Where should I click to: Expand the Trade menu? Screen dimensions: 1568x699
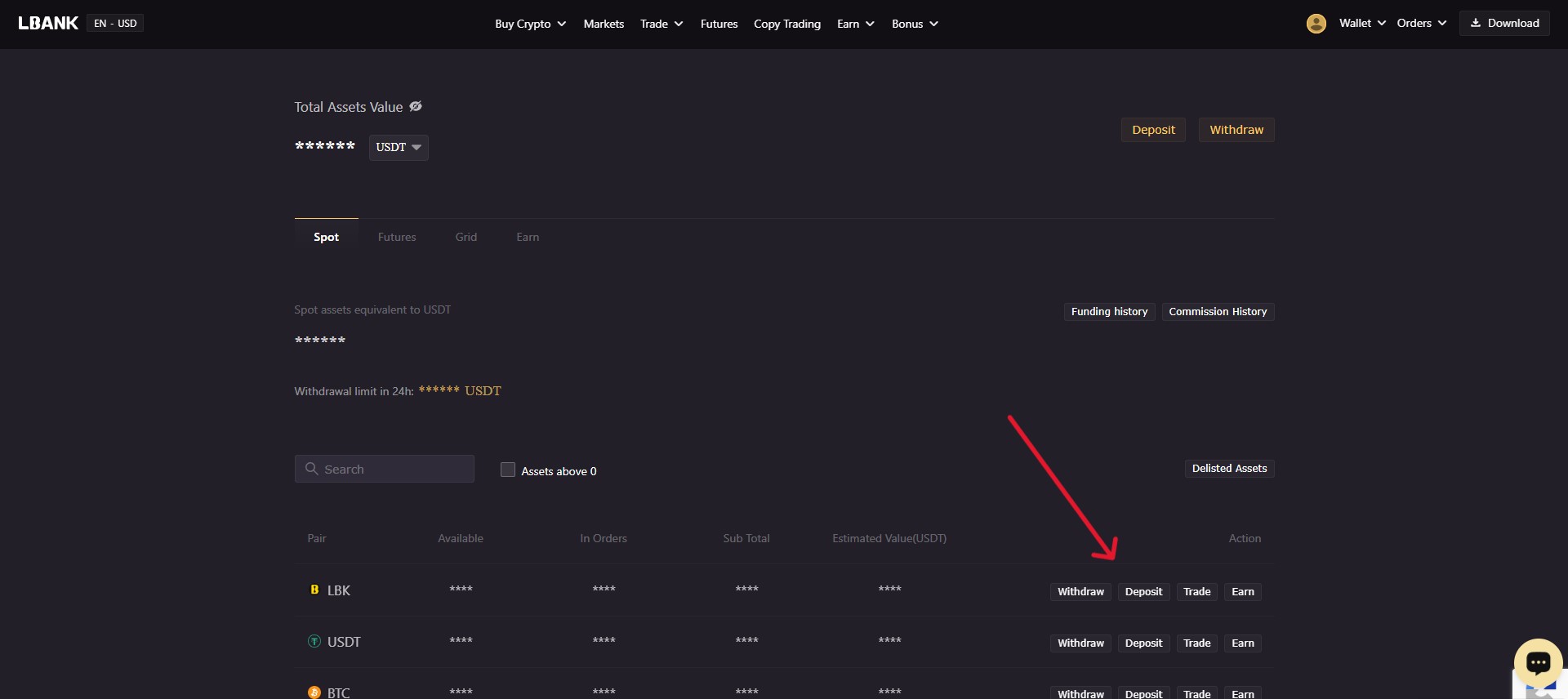click(x=661, y=24)
